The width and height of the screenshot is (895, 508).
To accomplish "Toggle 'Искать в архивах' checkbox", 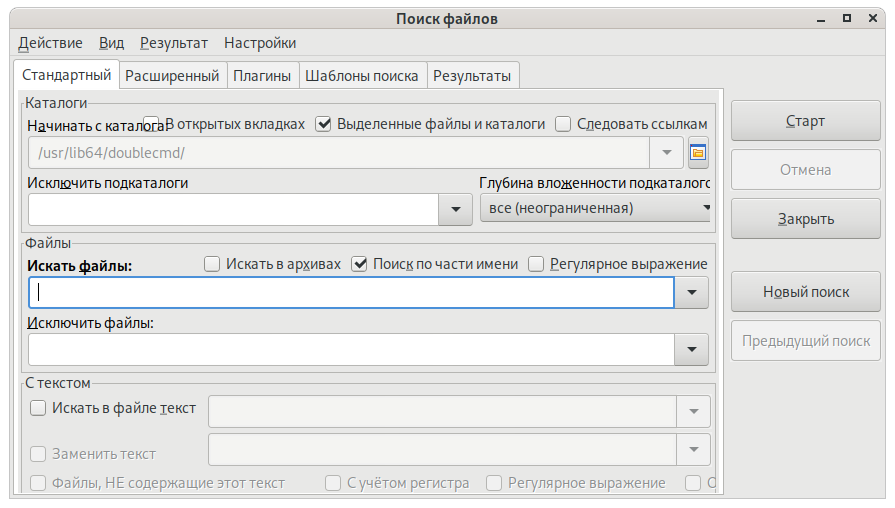I will click(x=212, y=264).
